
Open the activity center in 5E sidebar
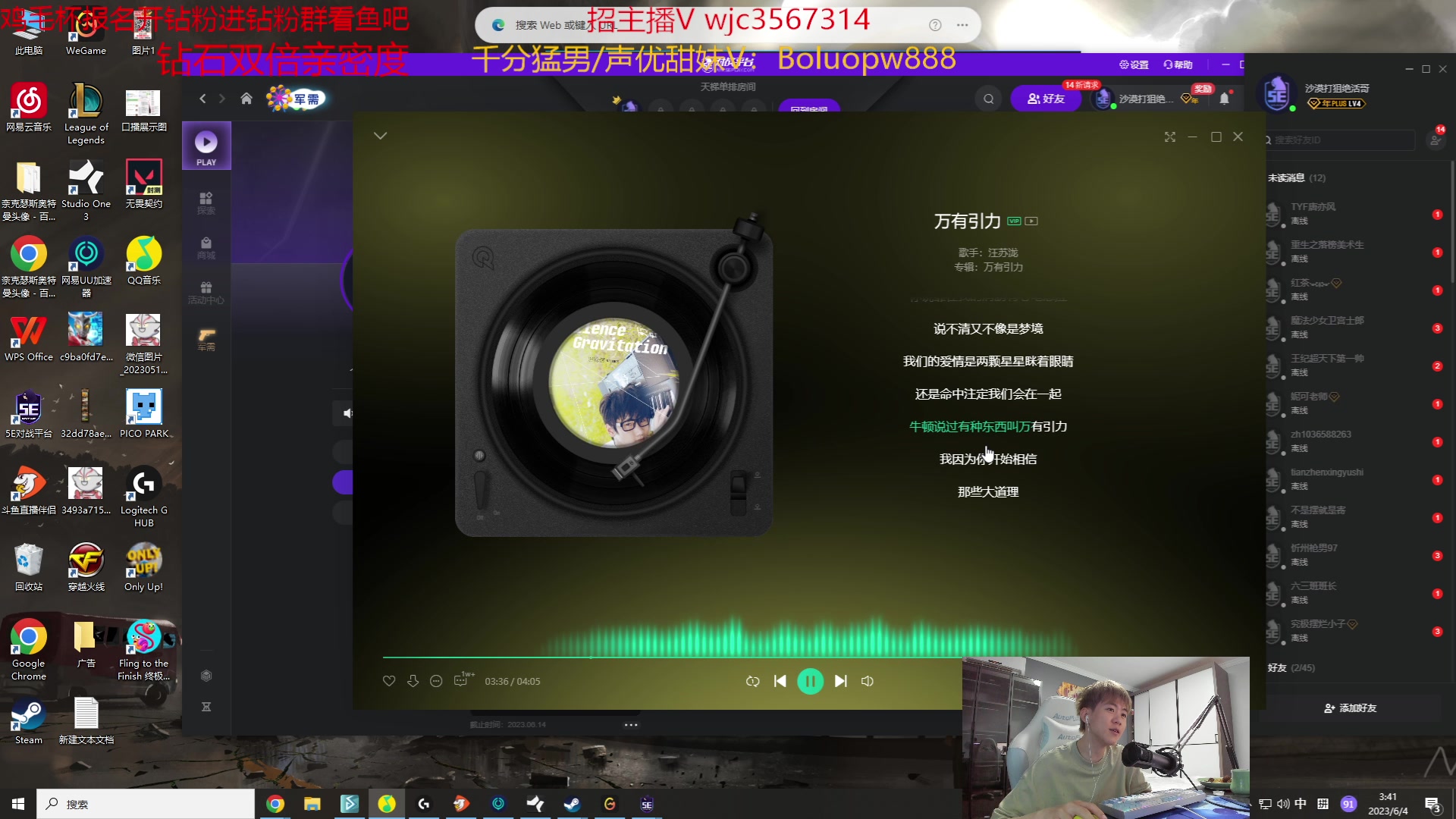tap(206, 292)
